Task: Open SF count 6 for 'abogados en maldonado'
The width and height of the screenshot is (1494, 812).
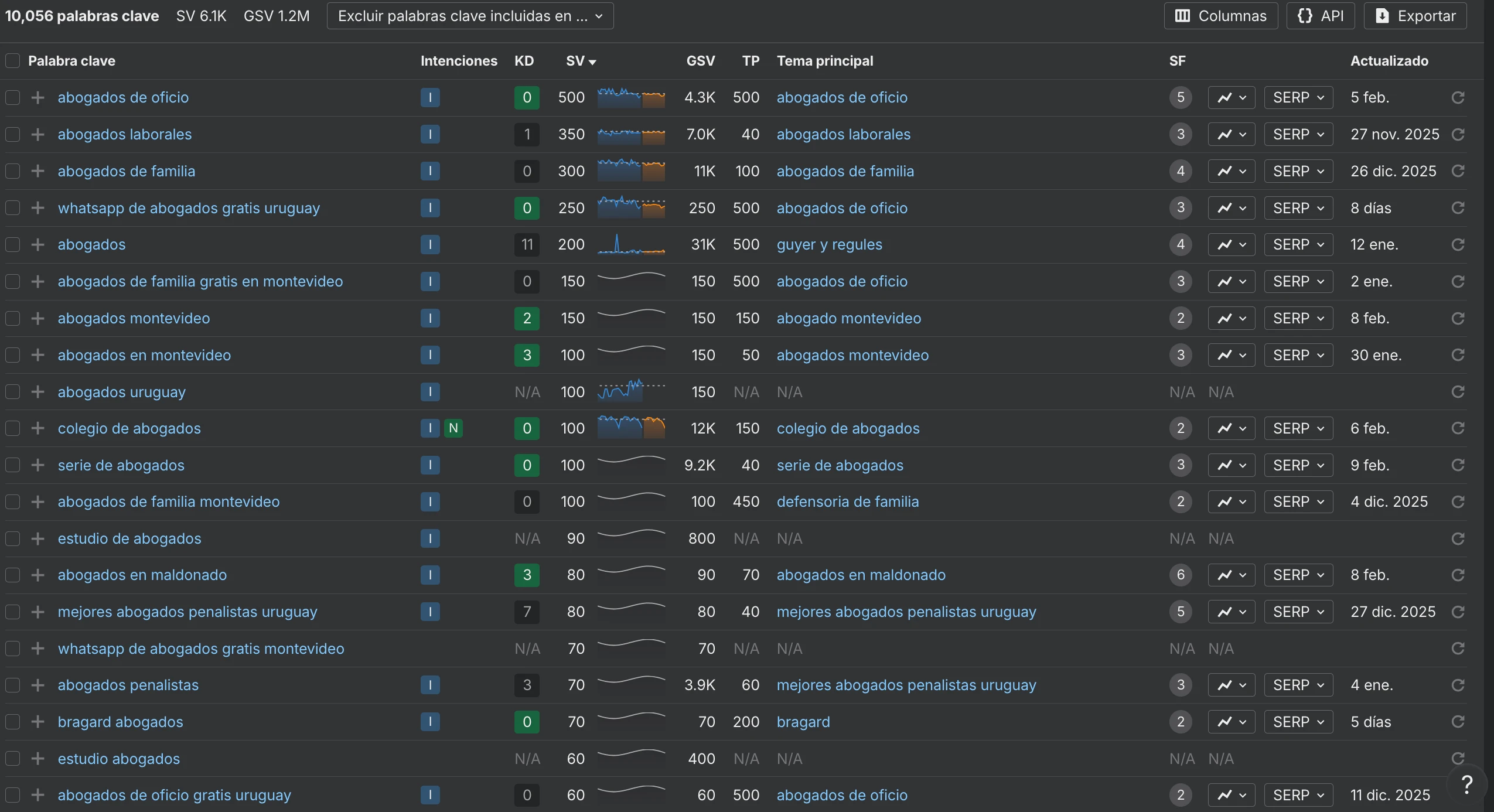Action: coord(1181,575)
